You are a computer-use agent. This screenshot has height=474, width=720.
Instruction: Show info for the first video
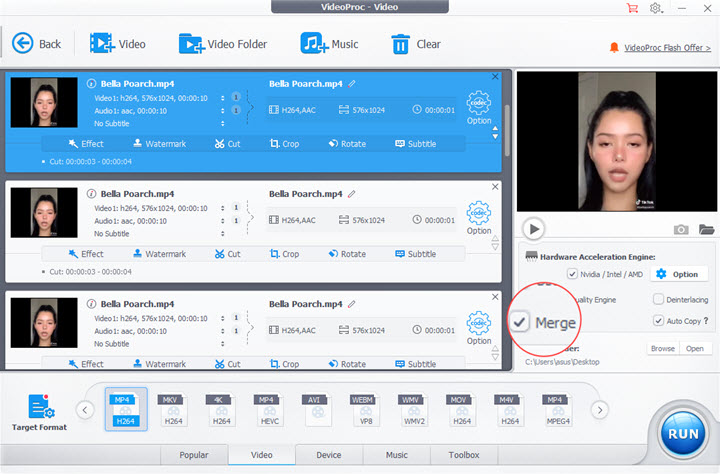[91, 84]
